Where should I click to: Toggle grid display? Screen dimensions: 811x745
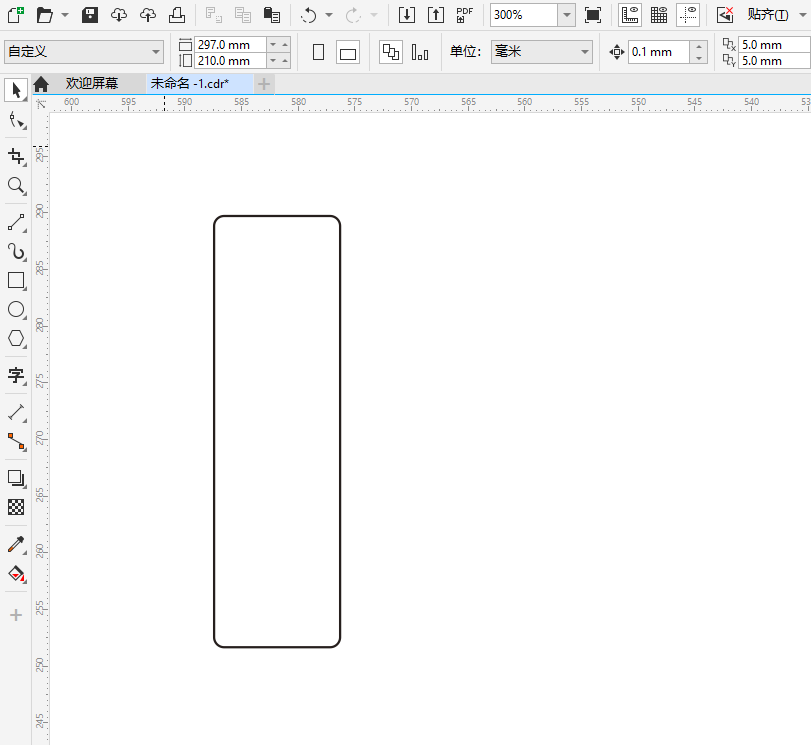[x=659, y=15]
